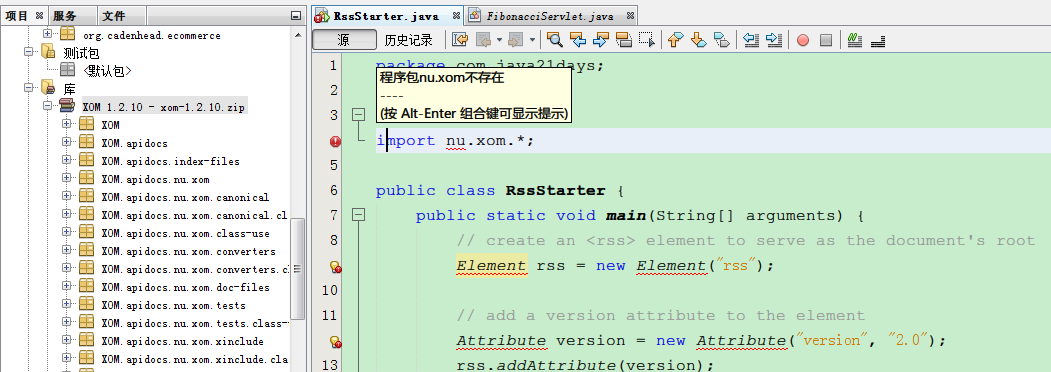Click the lightbulb hint beside Element rss line
1051x372 pixels.
coord(336,267)
